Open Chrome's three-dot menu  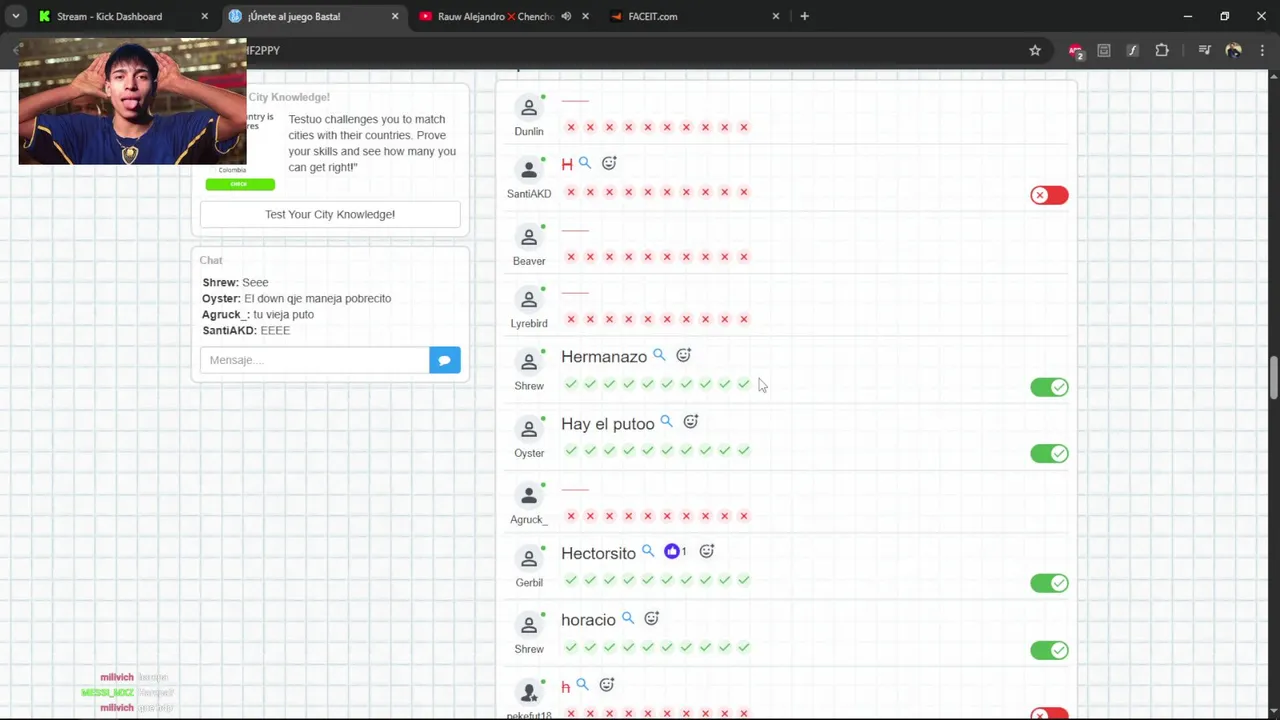pyautogui.click(x=1261, y=50)
